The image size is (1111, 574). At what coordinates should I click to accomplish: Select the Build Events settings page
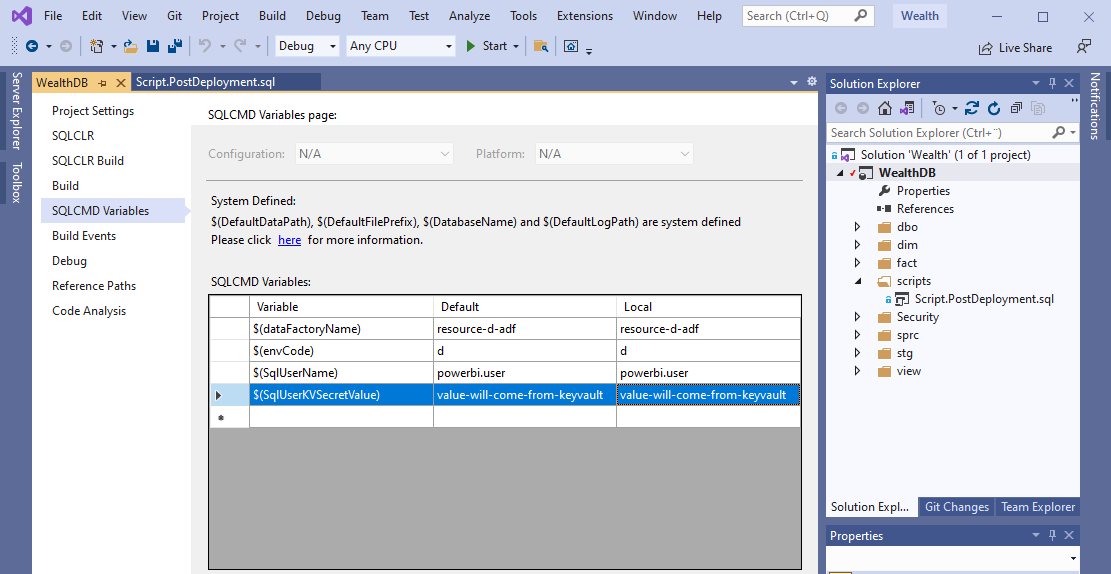84,236
